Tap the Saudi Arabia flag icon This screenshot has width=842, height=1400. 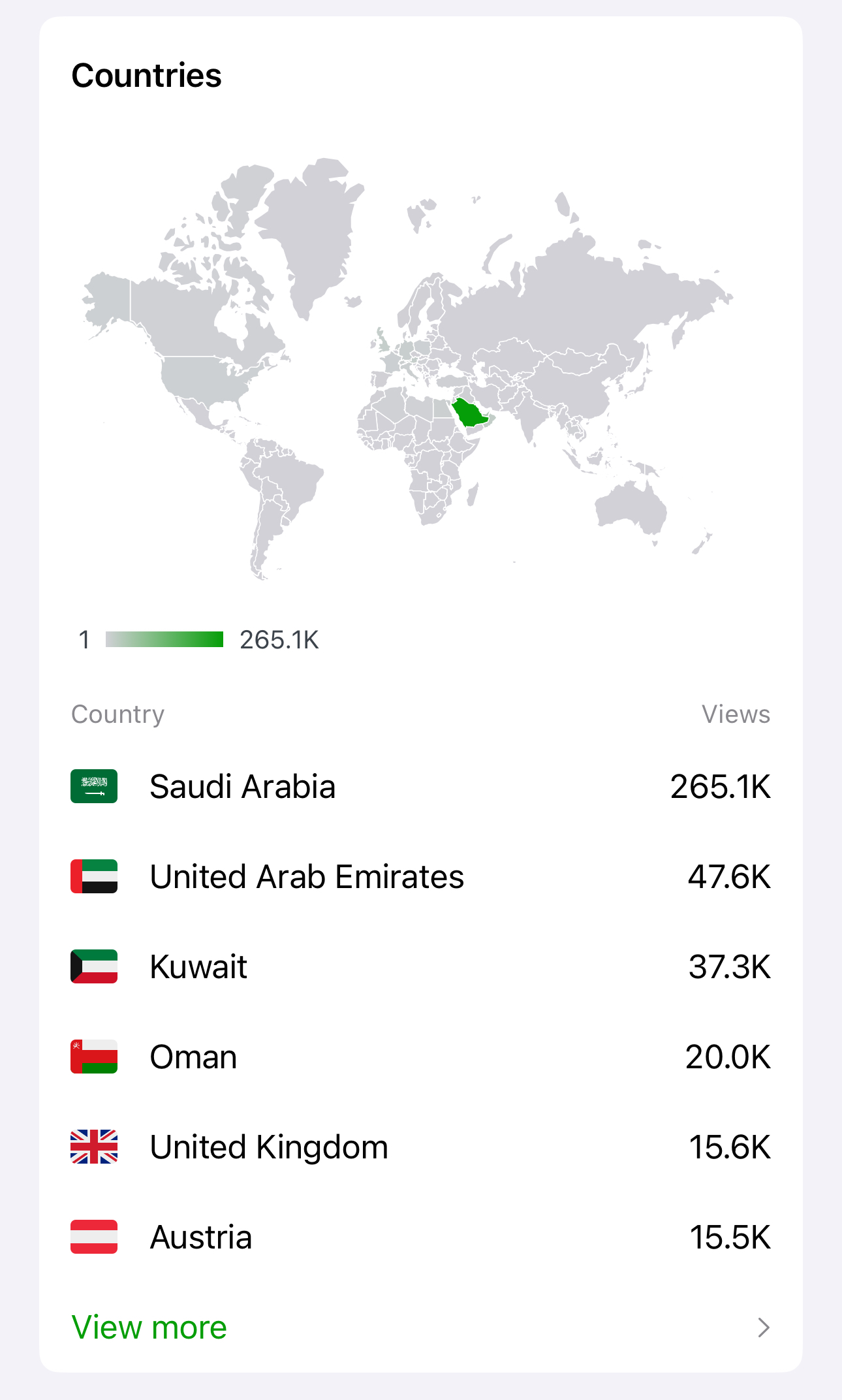tap(94, 786)
